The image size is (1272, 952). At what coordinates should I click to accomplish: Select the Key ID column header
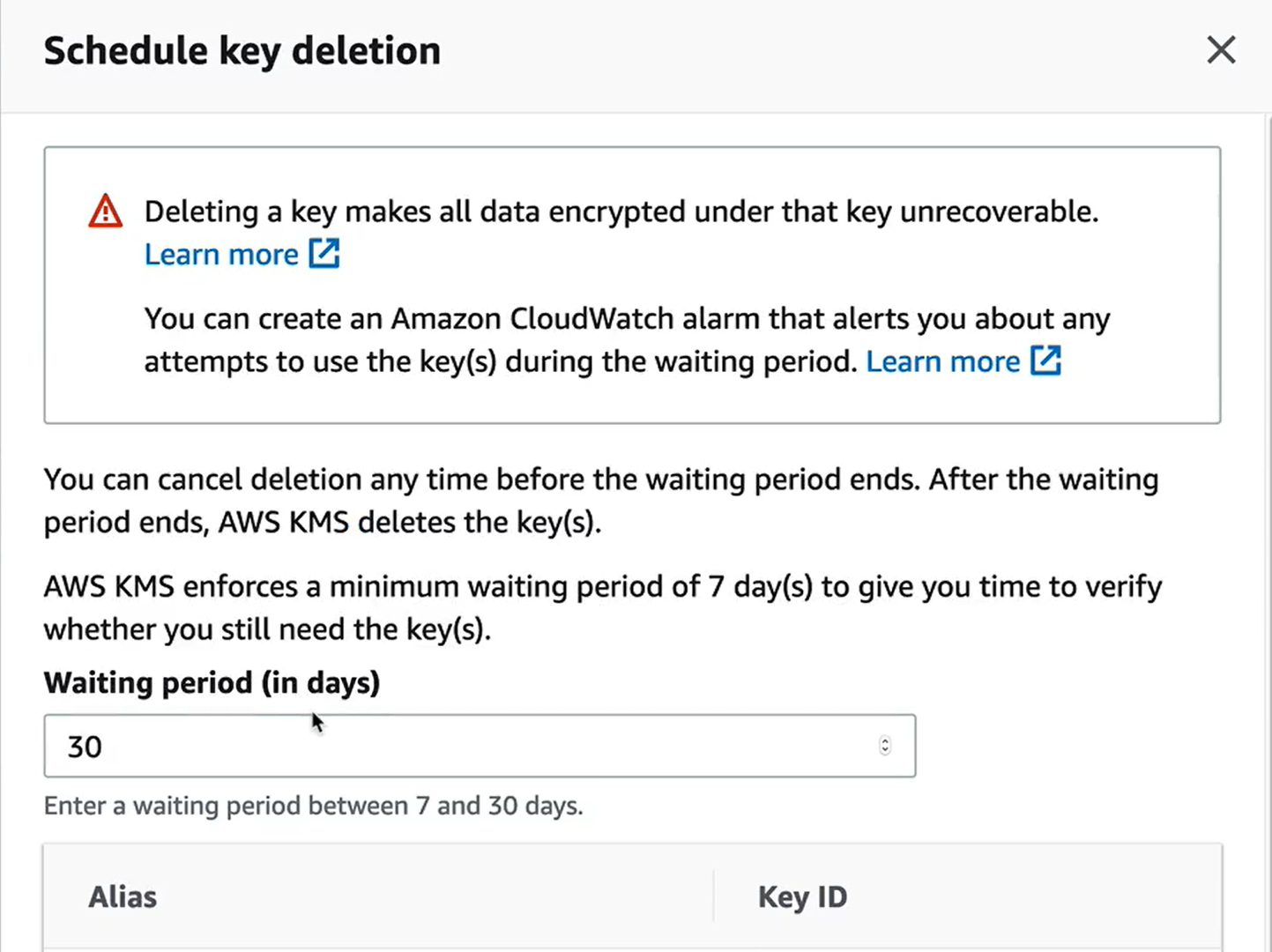point(802,896)
